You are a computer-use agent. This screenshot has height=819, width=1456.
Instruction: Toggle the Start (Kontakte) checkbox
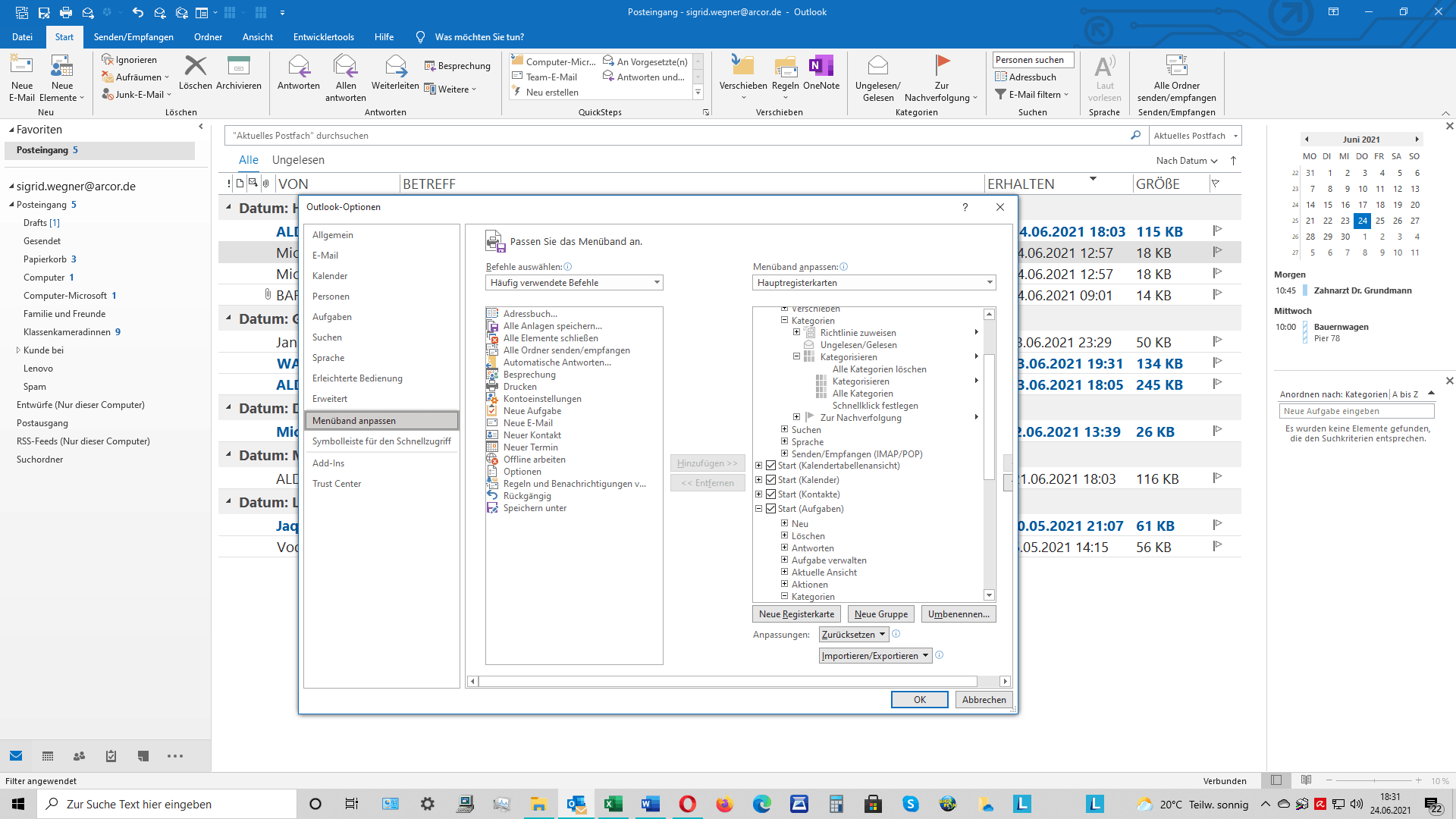pyautogui.click(x=770, y=494)
